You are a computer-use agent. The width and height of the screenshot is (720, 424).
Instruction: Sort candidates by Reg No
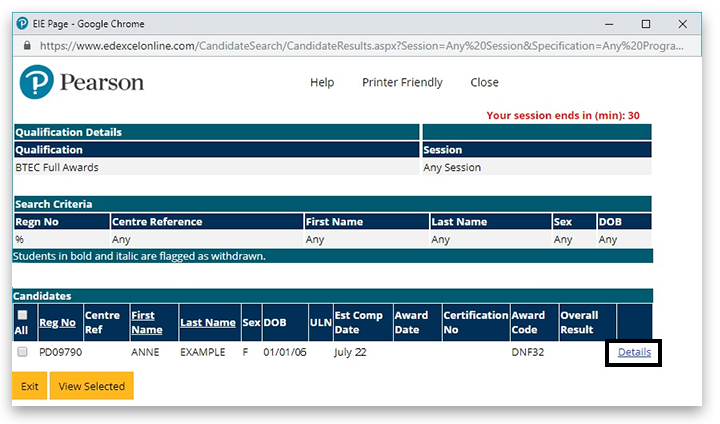57,322
